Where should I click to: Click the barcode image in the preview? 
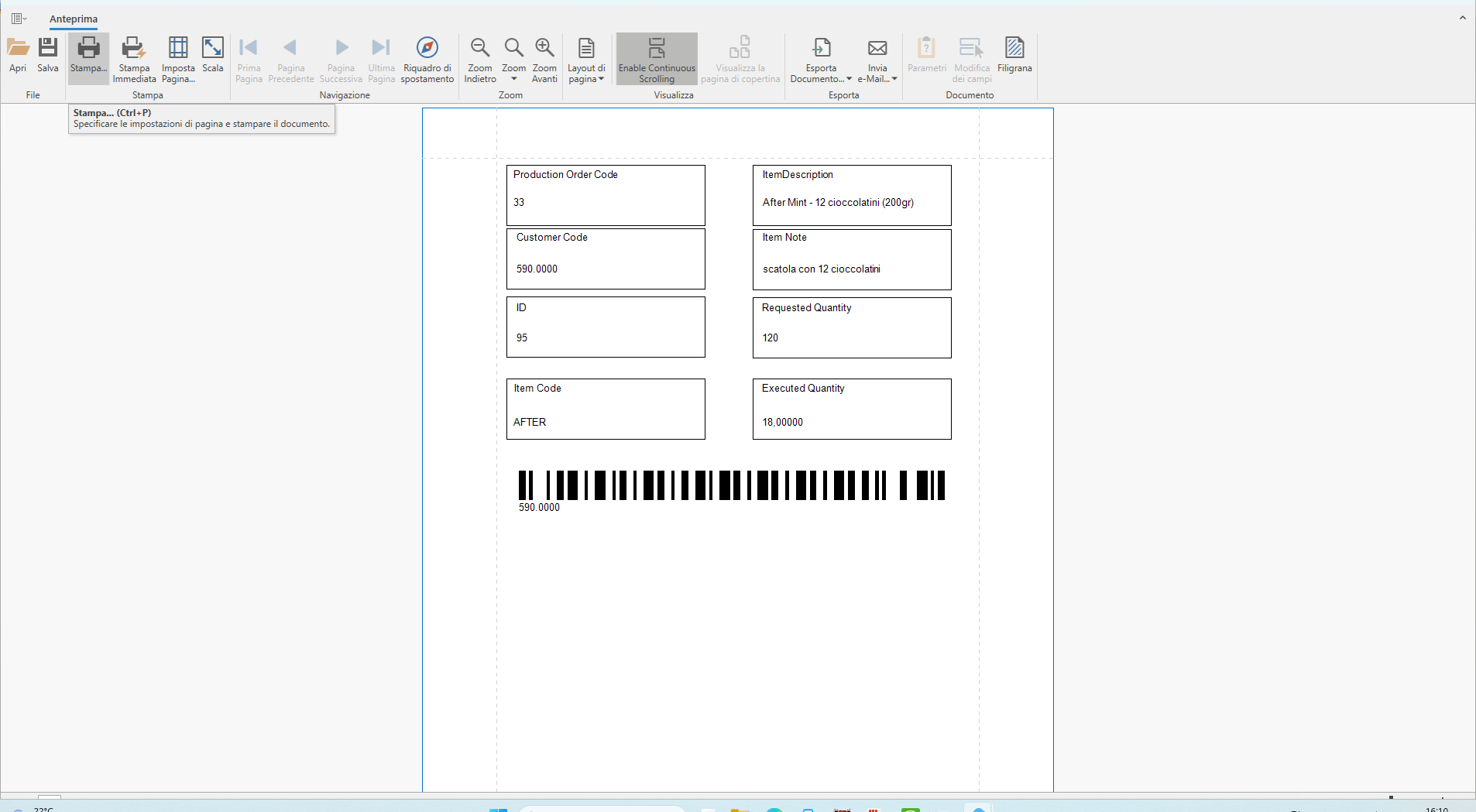click(x=732, y=485)
